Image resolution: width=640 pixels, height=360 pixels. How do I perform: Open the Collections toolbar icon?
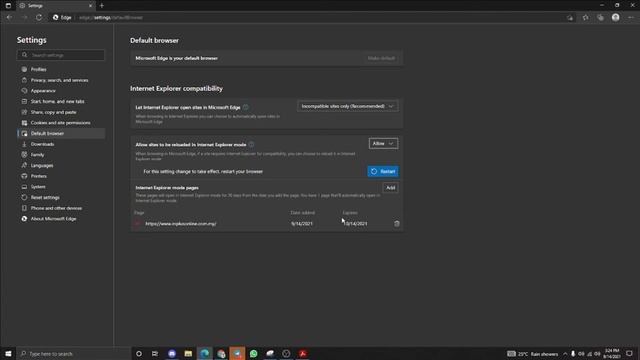(x=600, y=18)
